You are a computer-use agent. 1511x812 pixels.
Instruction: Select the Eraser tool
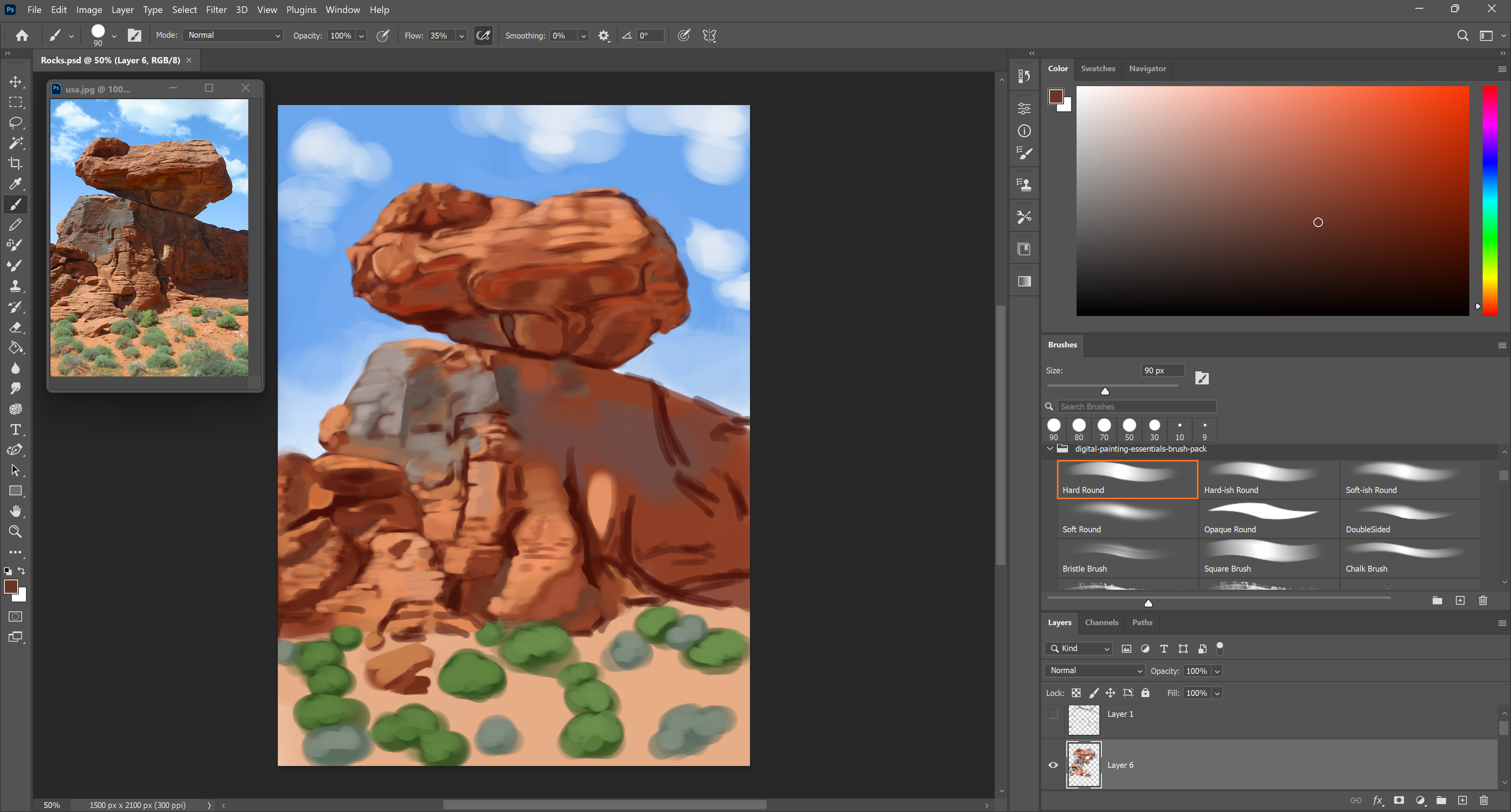[15, 327]
